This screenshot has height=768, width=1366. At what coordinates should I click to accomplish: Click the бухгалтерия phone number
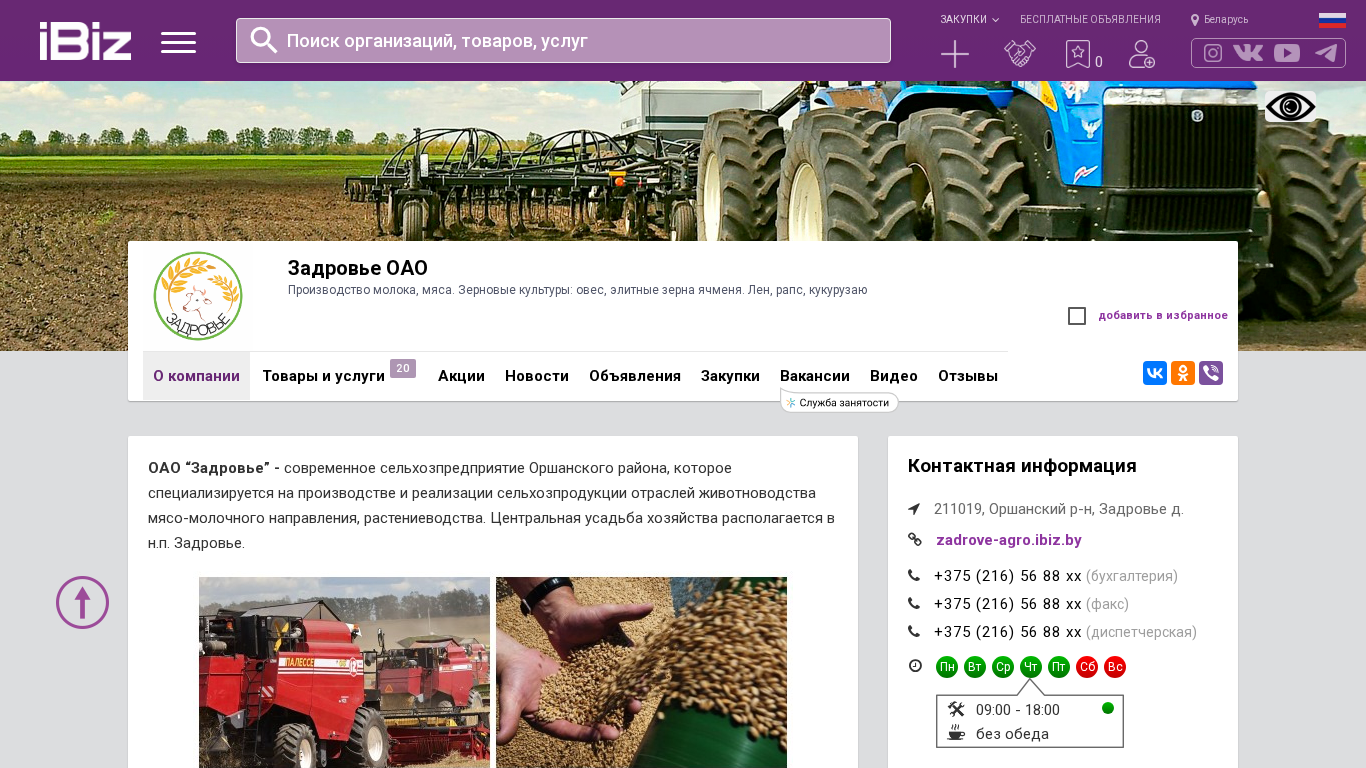(x=1008, y=576)
